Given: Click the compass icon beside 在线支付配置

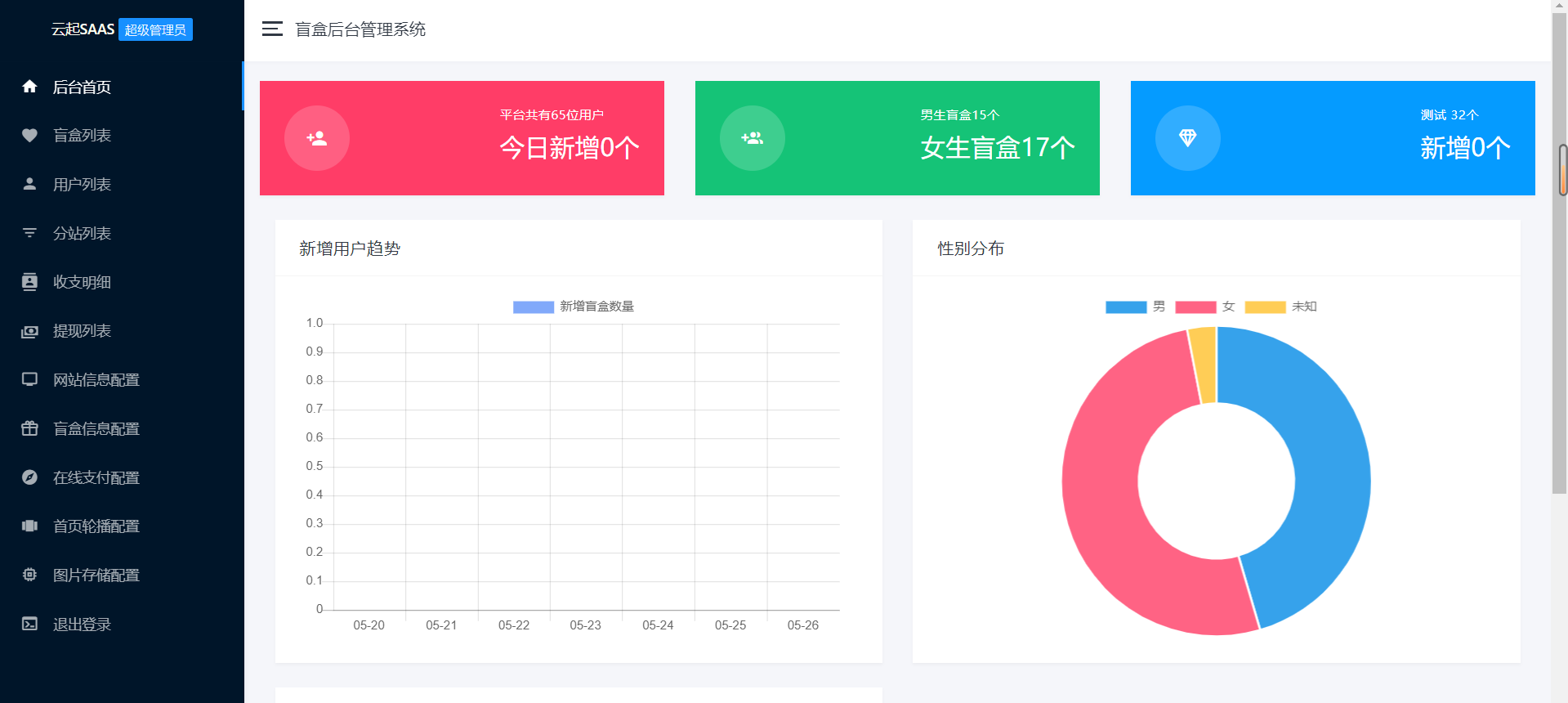Looking at the screenshot, I should pyautogui.click(x=29, y=477).
